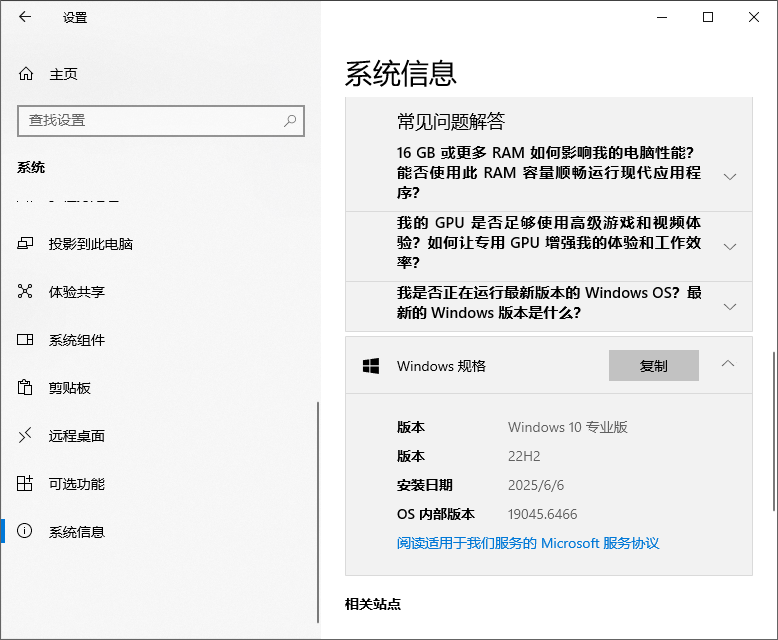Minimize the 设置 window
Image resolution: width=778 pixels, height=640 pixels.
662,17
